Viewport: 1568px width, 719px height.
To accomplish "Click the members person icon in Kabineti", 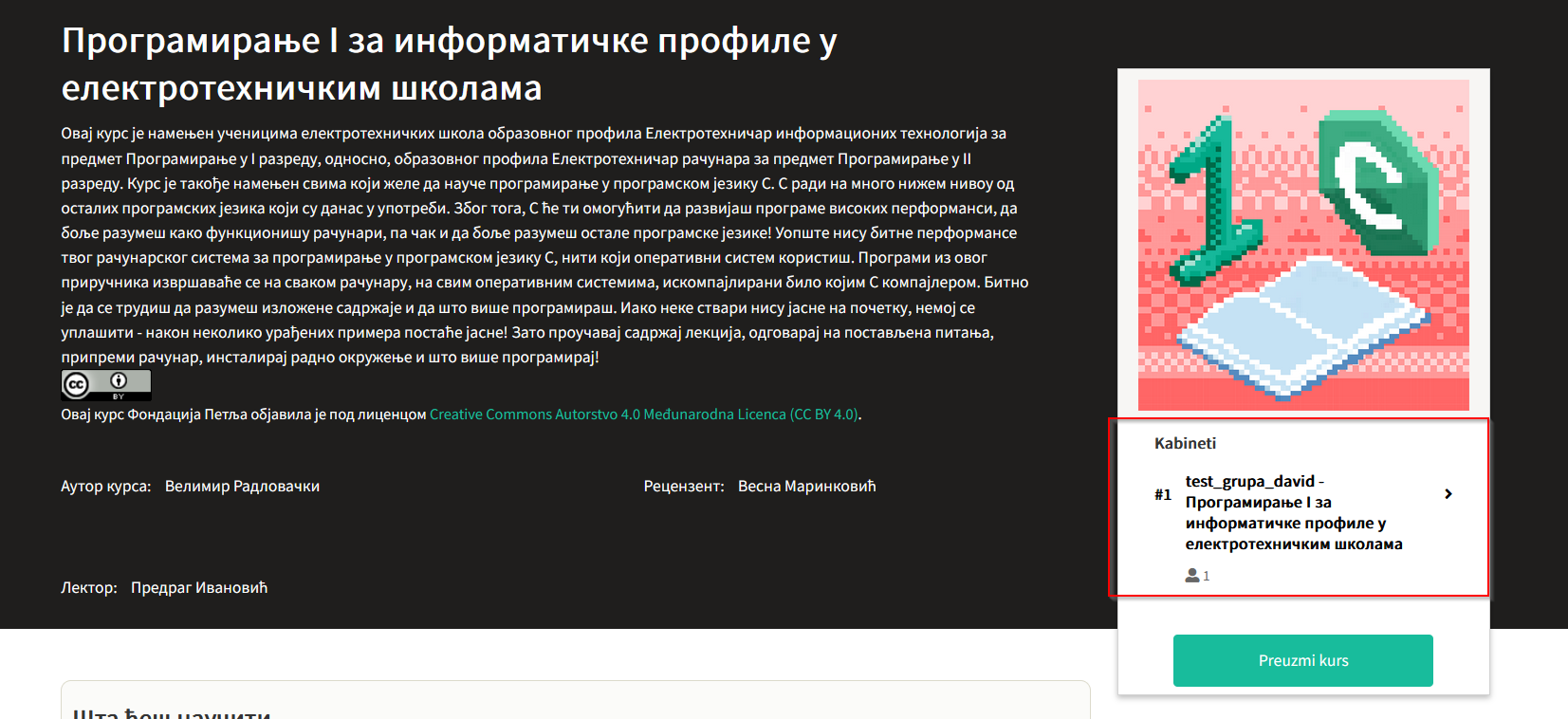I will click(x=1192, y=576).
